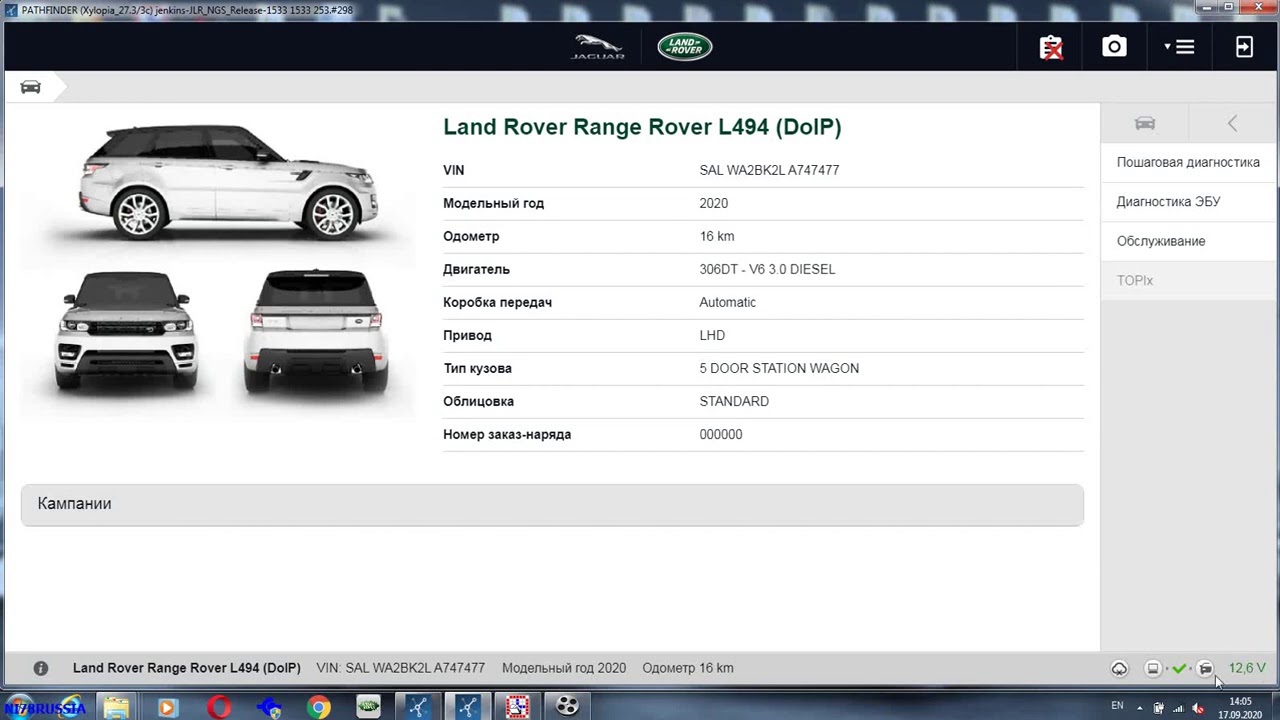Click the 12,6 V battery voltage indicator
1280x720 pixels.
pos(1247,668)
